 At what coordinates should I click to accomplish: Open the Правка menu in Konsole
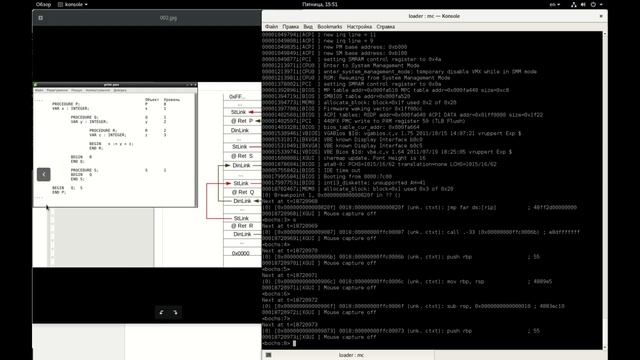[290, 27]
